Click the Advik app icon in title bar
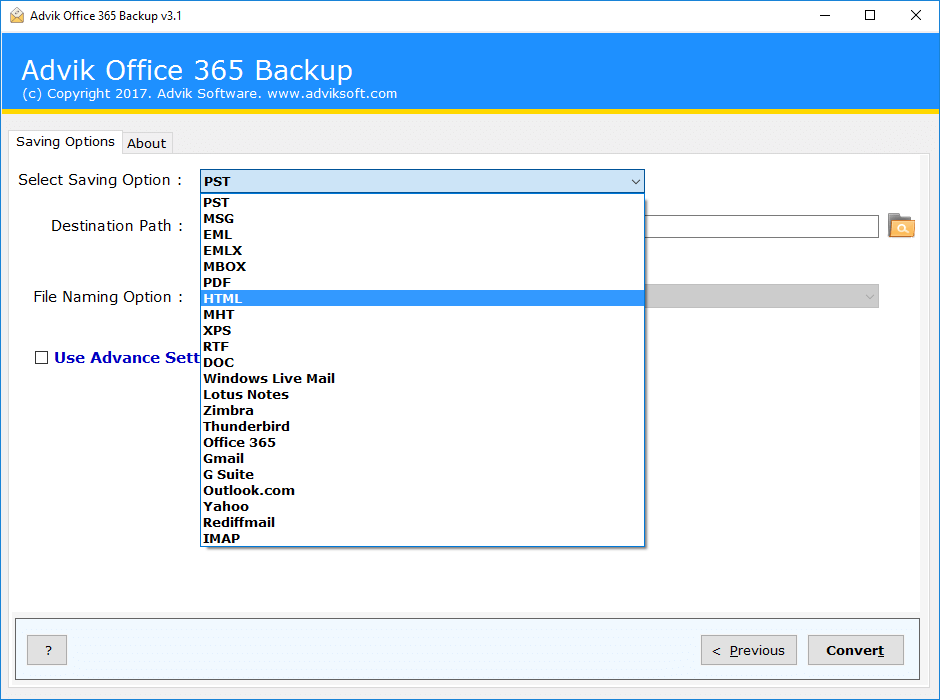Screen dimensions: 940x700 16,15
